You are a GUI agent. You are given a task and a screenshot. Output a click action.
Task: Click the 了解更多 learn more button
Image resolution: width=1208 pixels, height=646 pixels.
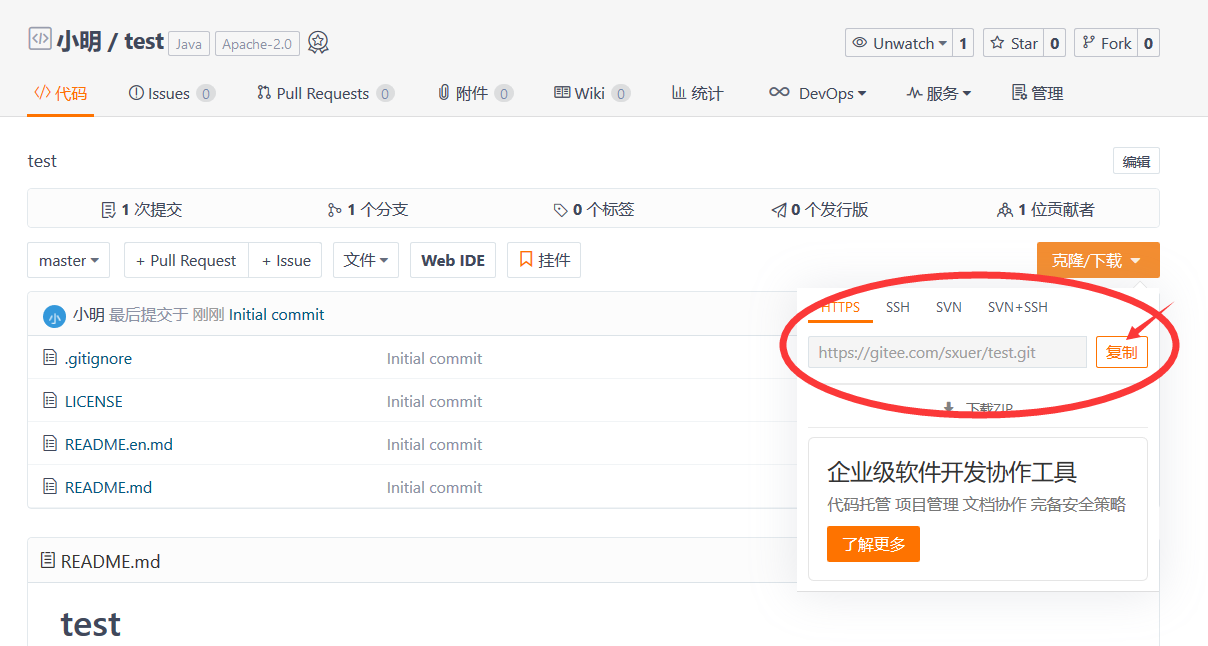[x=873, y=544]
